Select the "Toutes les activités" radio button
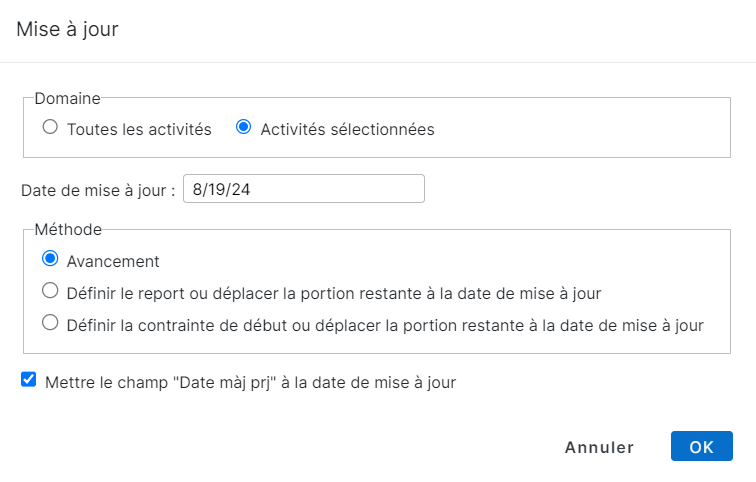The height and width of the screenshot is (482, 756). point(50,128)
